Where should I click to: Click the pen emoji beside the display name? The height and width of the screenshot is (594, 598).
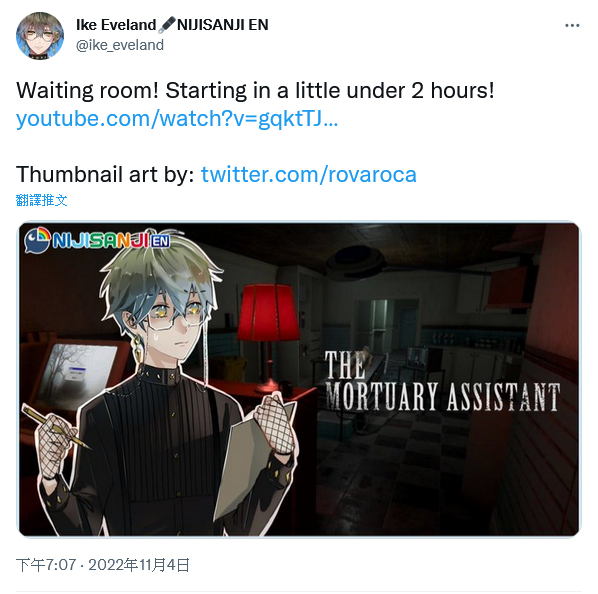pyautogui.click(x=166, y=25)
